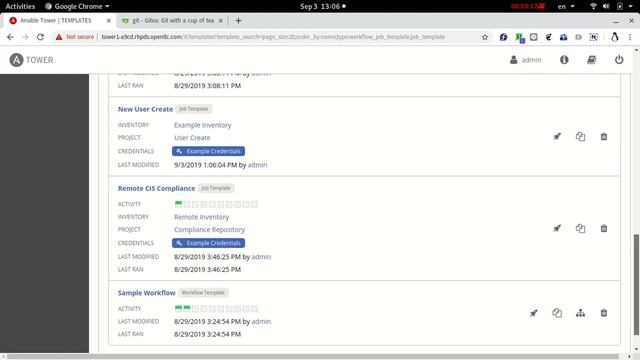The image size is (640, 360).
Task: Delete the Remote CIS Compliance template
Action: 604,228
